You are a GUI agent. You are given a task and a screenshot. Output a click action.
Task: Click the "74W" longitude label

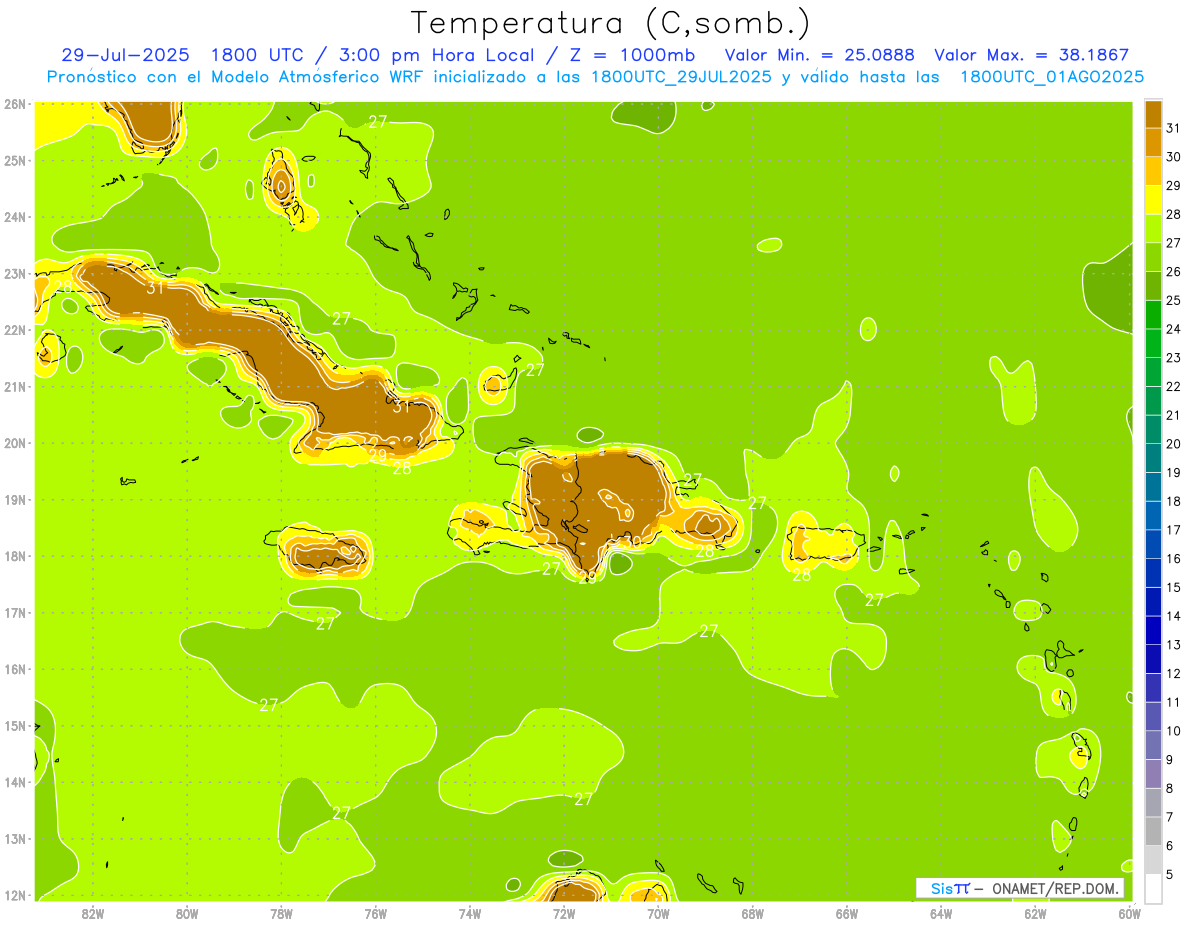click(470, 913)
